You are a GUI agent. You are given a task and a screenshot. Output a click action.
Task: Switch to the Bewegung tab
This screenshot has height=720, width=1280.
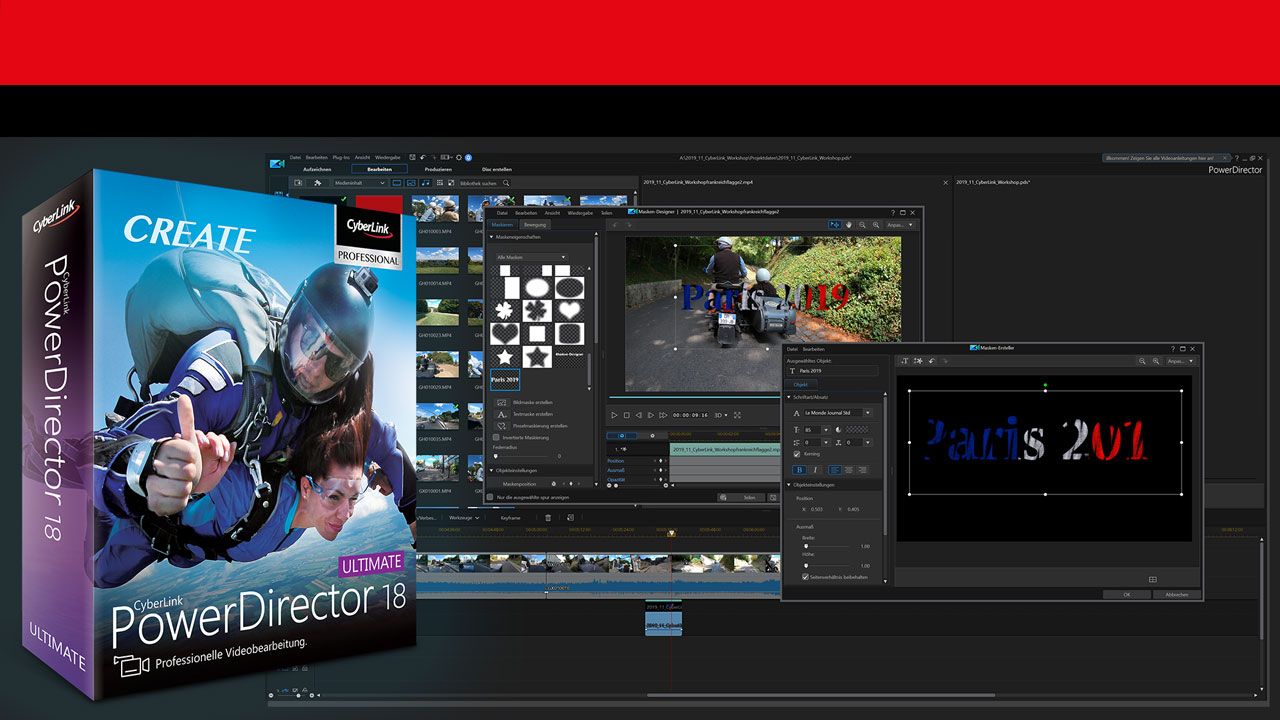[x=534, y=226]
